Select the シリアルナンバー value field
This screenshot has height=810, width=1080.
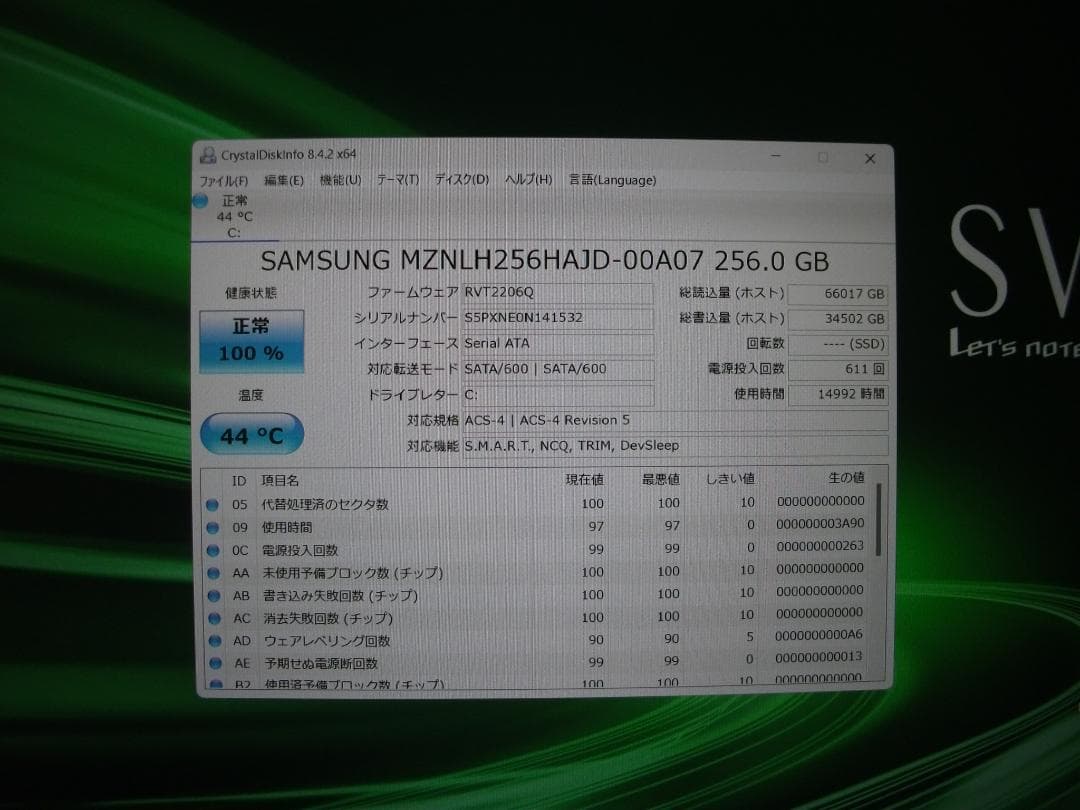[557, 318]
